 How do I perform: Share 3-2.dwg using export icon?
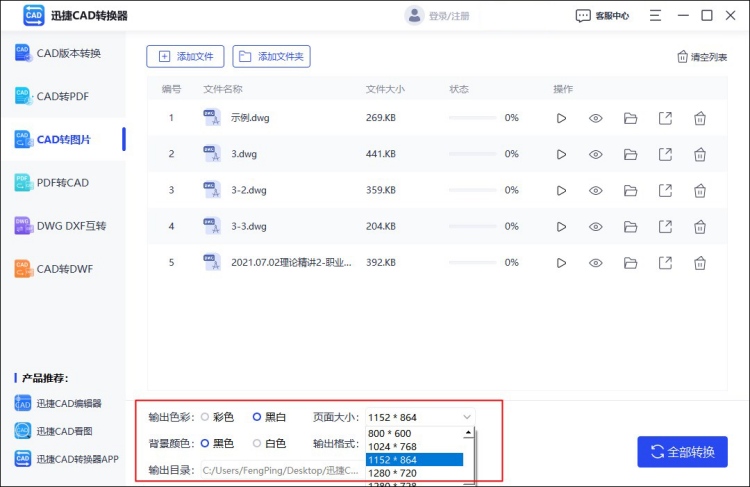click(665, 190)
